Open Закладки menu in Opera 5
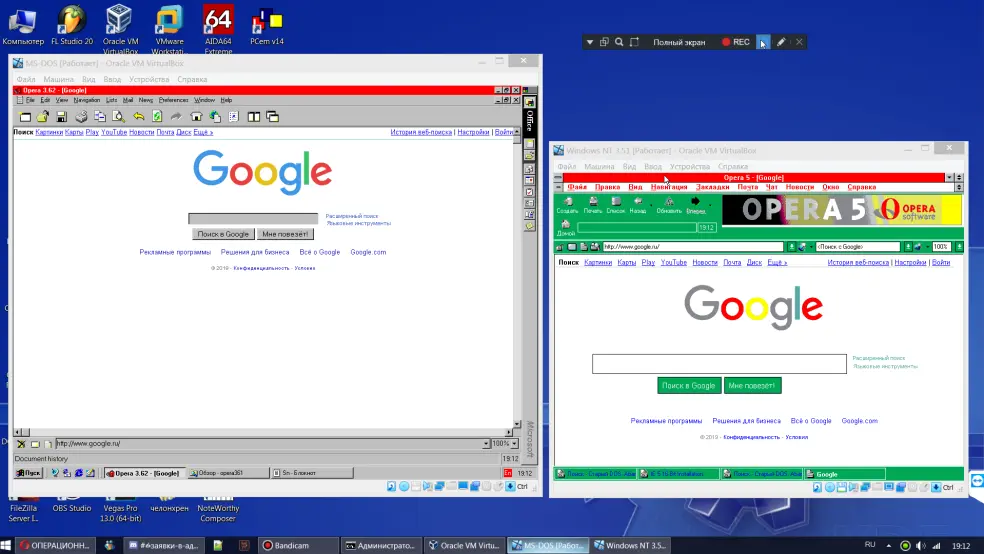 click(x=712, y=187)
